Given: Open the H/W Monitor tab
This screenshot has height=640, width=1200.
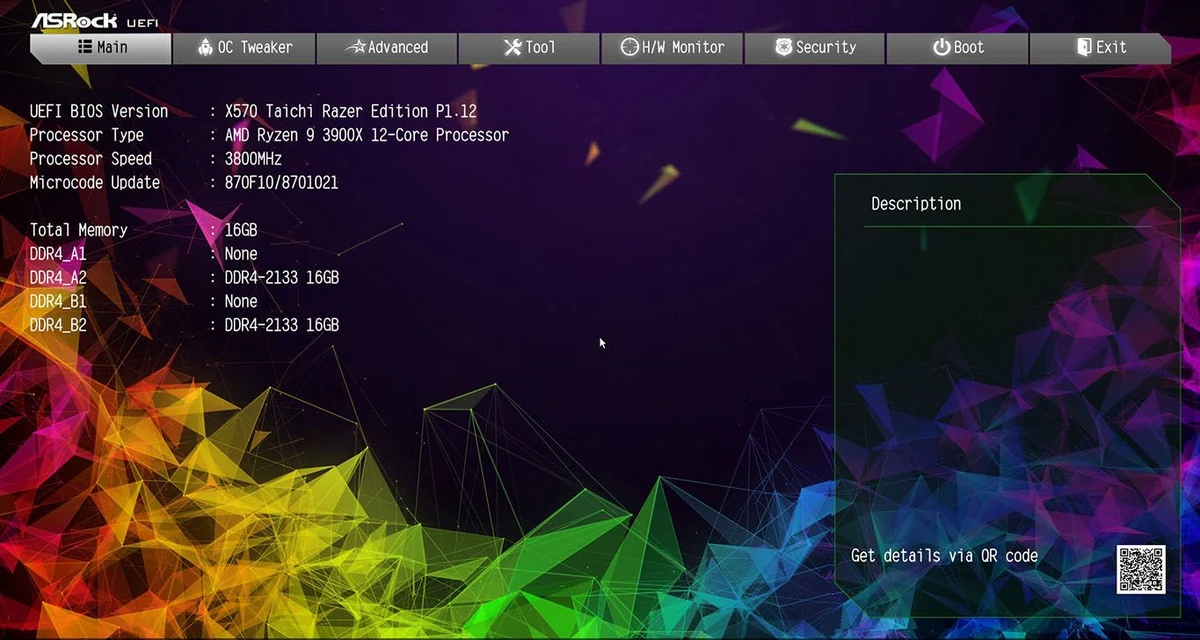Looking at the screenshot, I should [x=671, y=48].
